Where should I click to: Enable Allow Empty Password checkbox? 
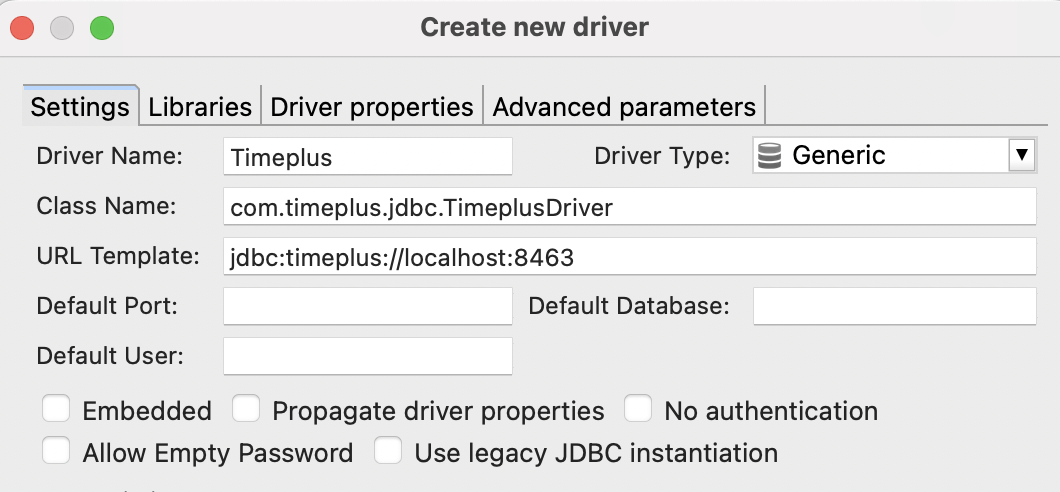56,451
